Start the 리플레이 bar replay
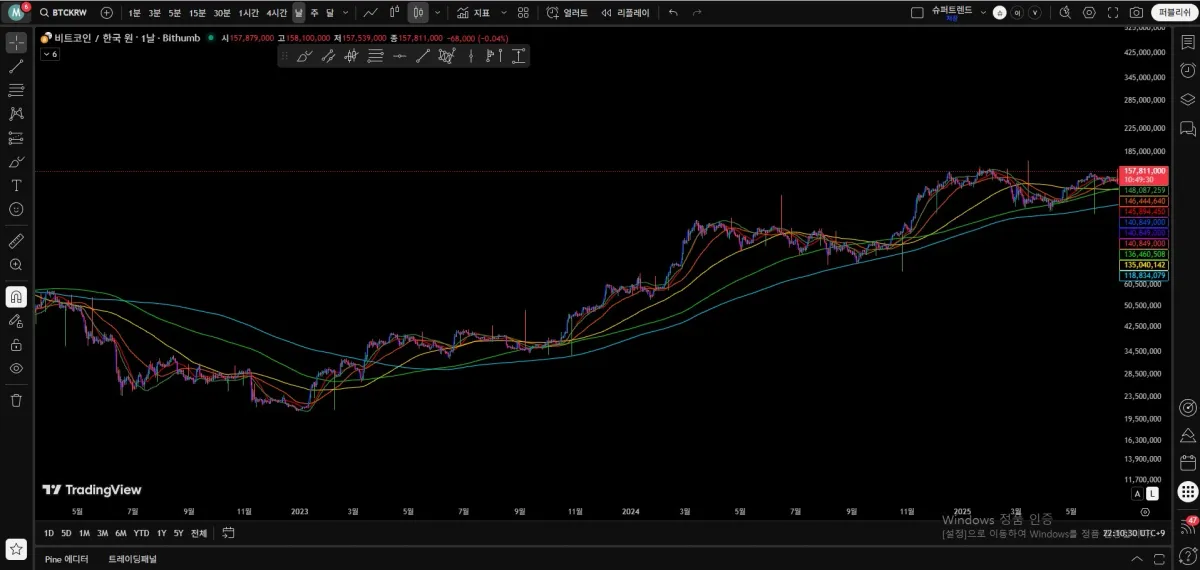 (625, 13)
